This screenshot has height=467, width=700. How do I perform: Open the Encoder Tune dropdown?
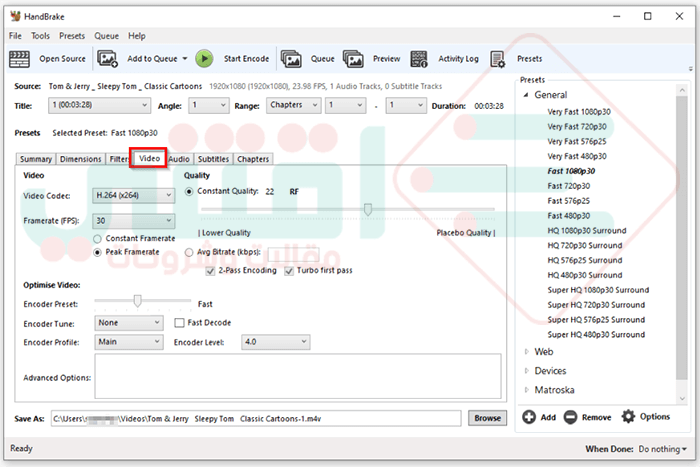[x=129, y=323]
